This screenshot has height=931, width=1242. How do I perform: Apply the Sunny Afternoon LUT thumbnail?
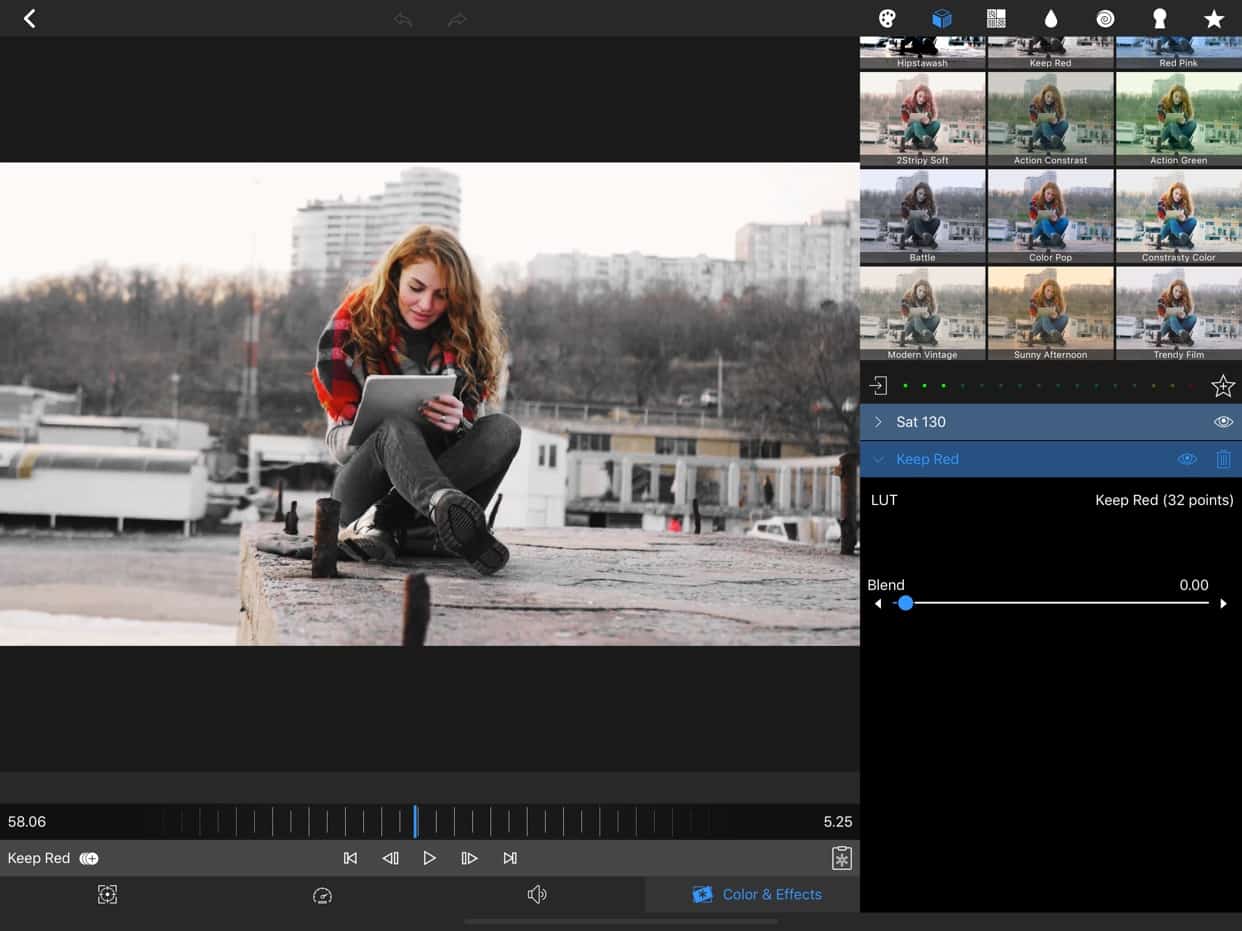point(1050,313)
